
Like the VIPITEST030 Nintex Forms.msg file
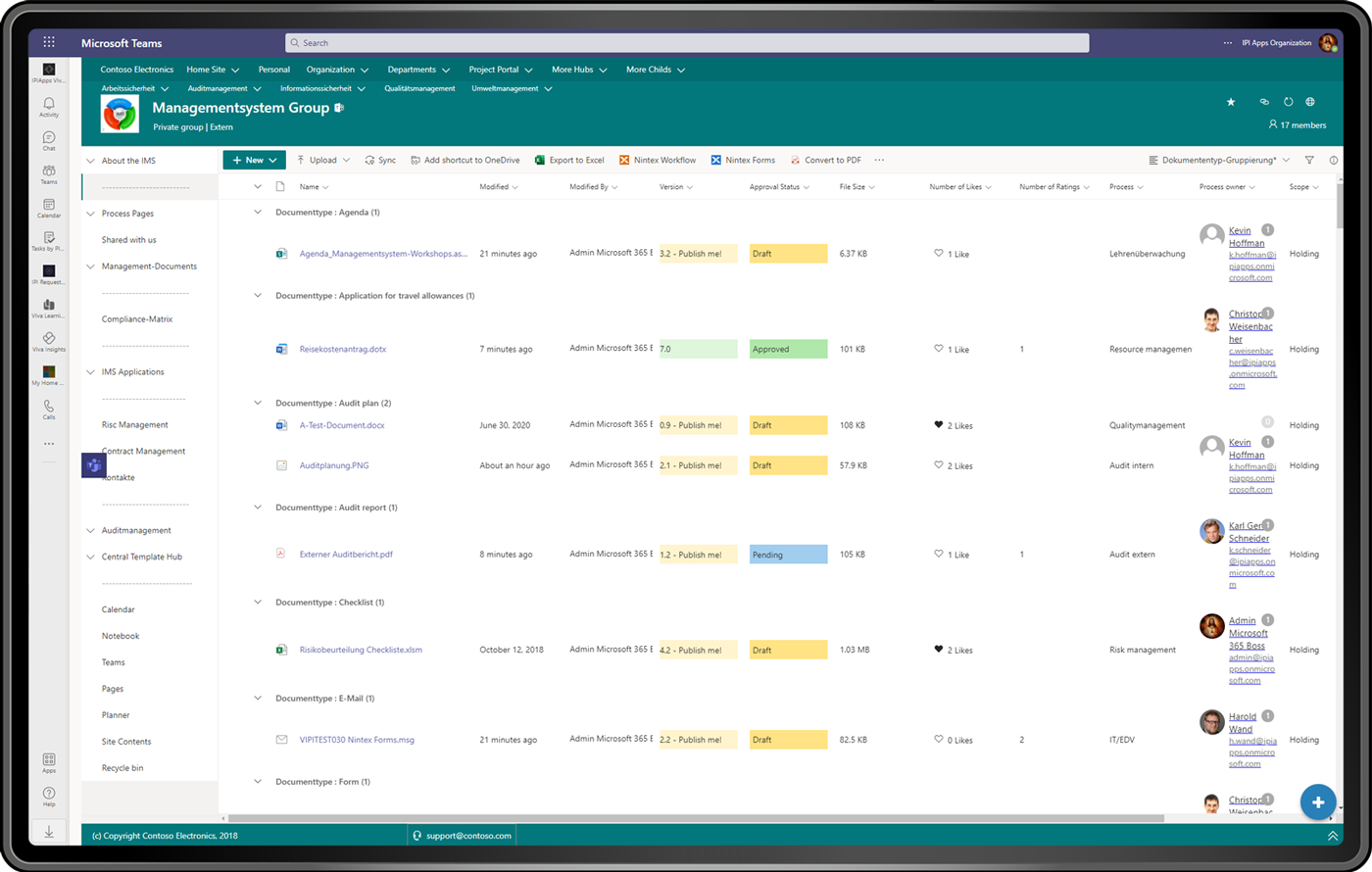[939, 740]
